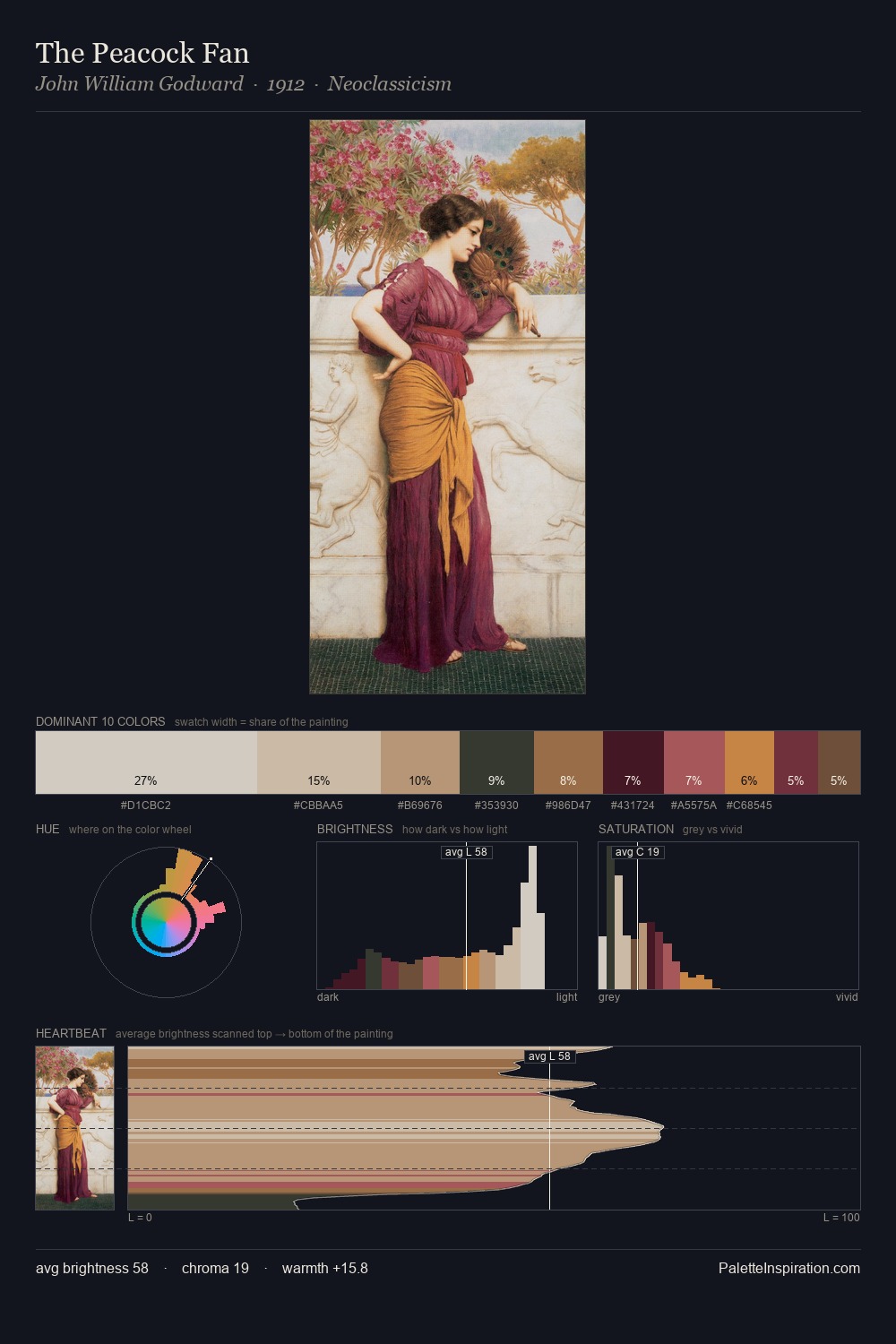Click the rainbow color wheel center
This screenshot has height=1344, width=896.
pos(166,922)
